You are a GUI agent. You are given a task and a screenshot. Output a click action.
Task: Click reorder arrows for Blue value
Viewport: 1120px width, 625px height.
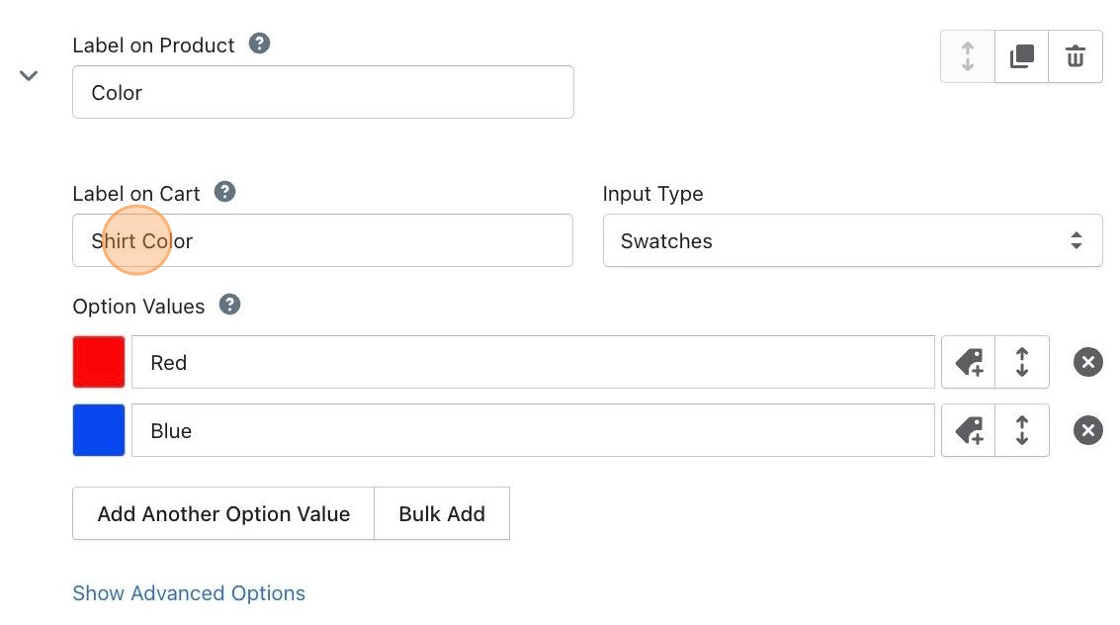click(x=1022, y=430)
